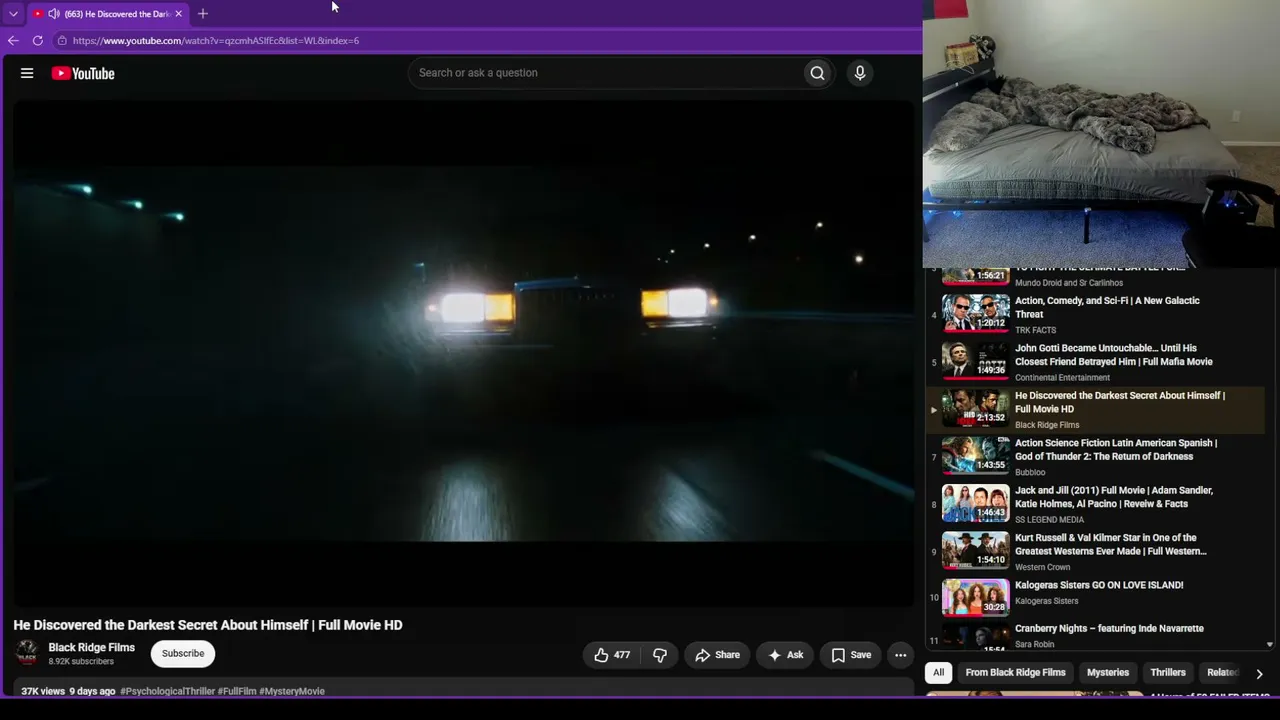Open the #MysteryMovie hashtag
Image resolution: width=1280 pixels, height=720 pixels.
pos(292,691)
